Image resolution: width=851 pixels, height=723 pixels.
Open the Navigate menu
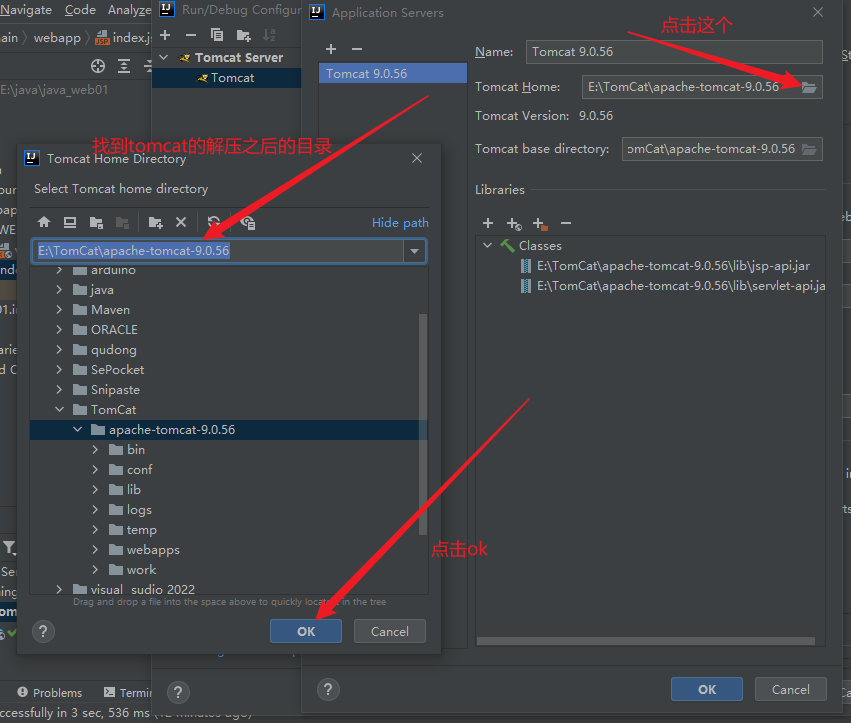coord(26,10)
